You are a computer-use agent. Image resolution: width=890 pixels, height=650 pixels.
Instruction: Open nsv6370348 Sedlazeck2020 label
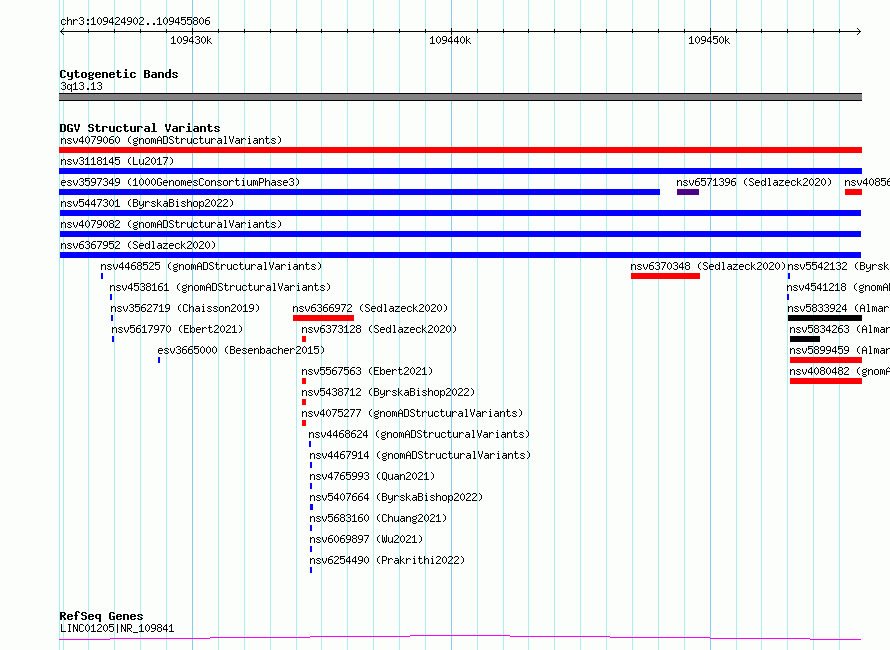pyautogui.click(x=708, y=266)
